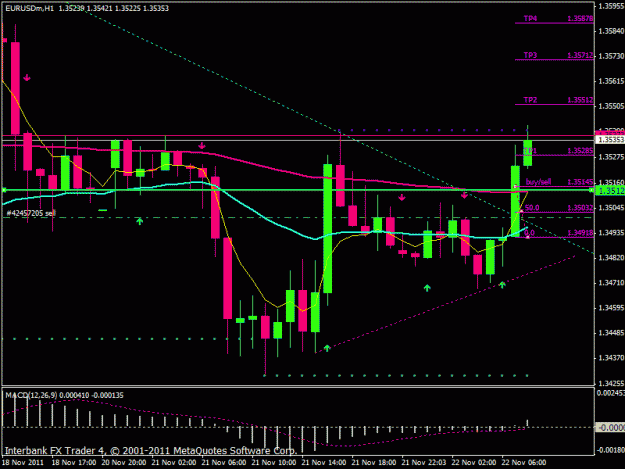
Task: Click the current price tag 1.35353
Action: click(610, 139)
